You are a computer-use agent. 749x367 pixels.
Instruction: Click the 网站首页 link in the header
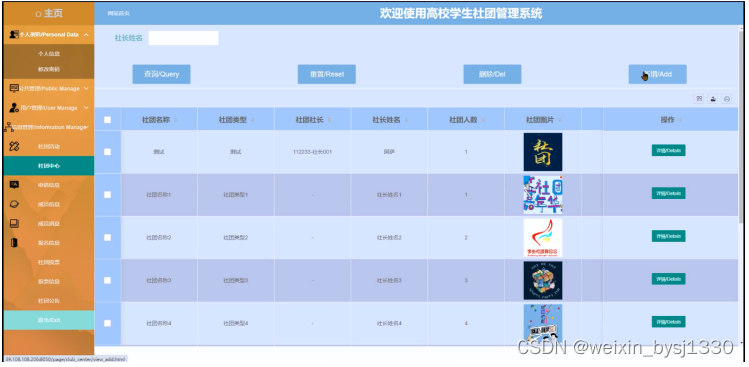pos(118,13)
